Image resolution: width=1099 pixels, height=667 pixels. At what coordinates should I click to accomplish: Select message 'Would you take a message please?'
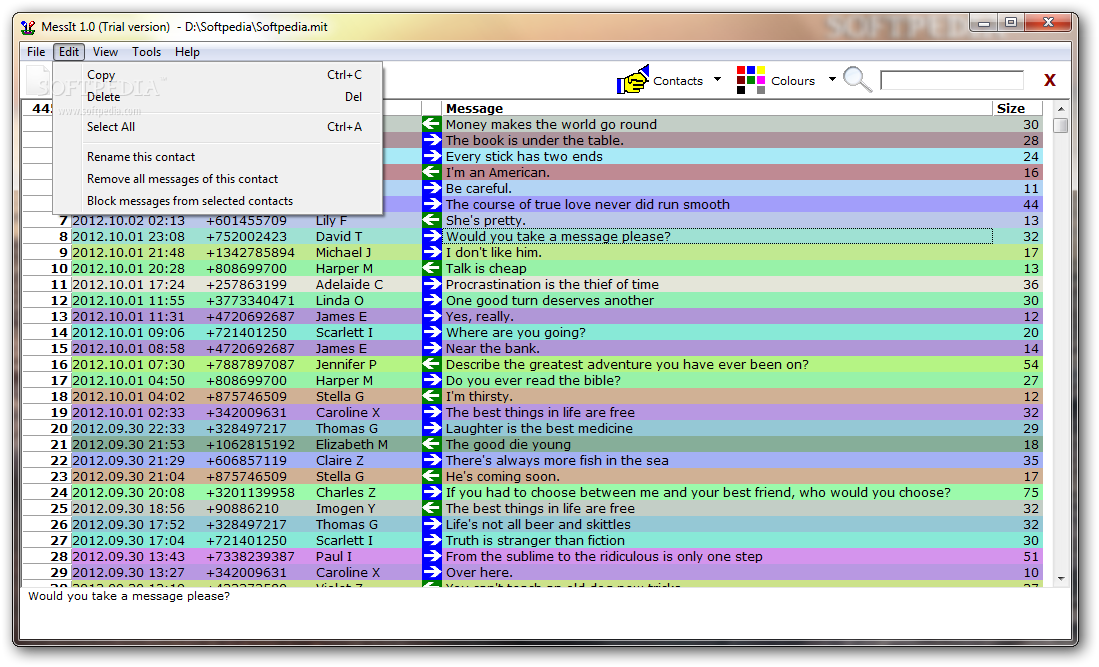click(718, 236)
